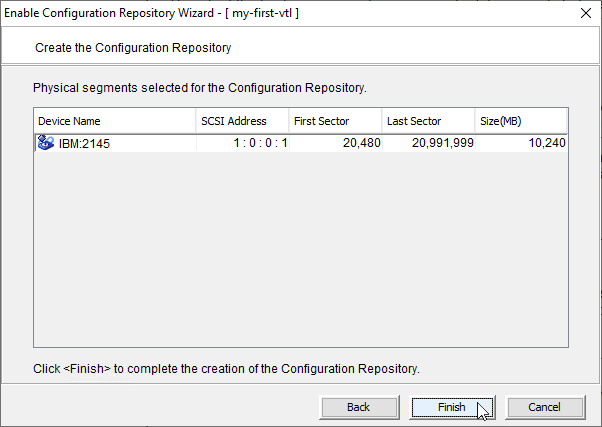Sort by SCSI Address column header
The height and width of the screenshot is (427, 602).
pos(242,121)
